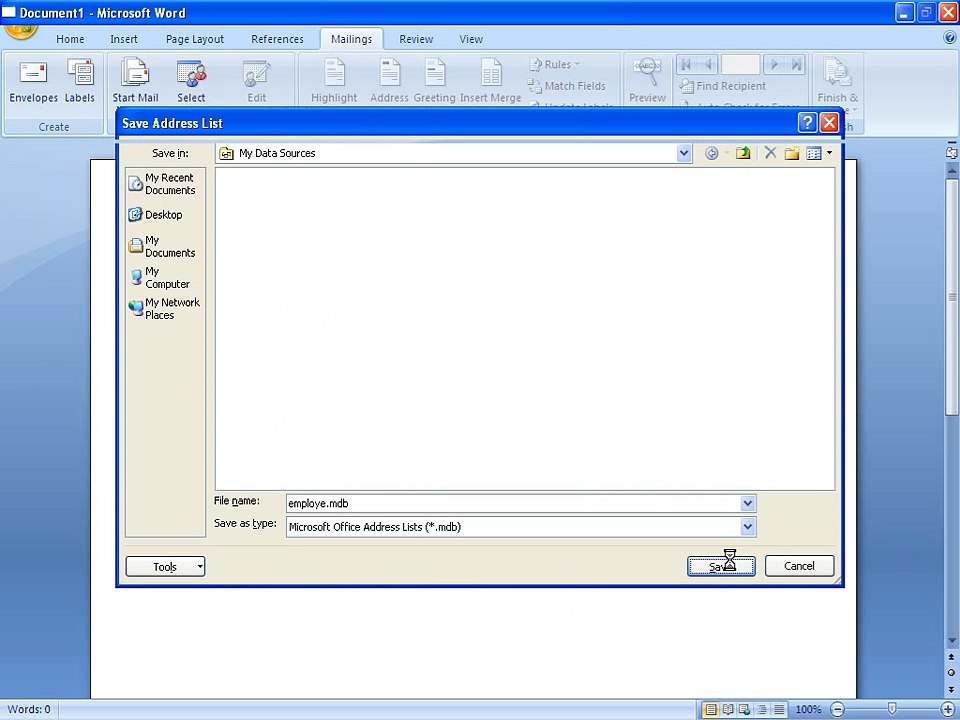This screenshot has height=720, width=960.
Task: Switch to the Review tab
Action: (416, 39)
